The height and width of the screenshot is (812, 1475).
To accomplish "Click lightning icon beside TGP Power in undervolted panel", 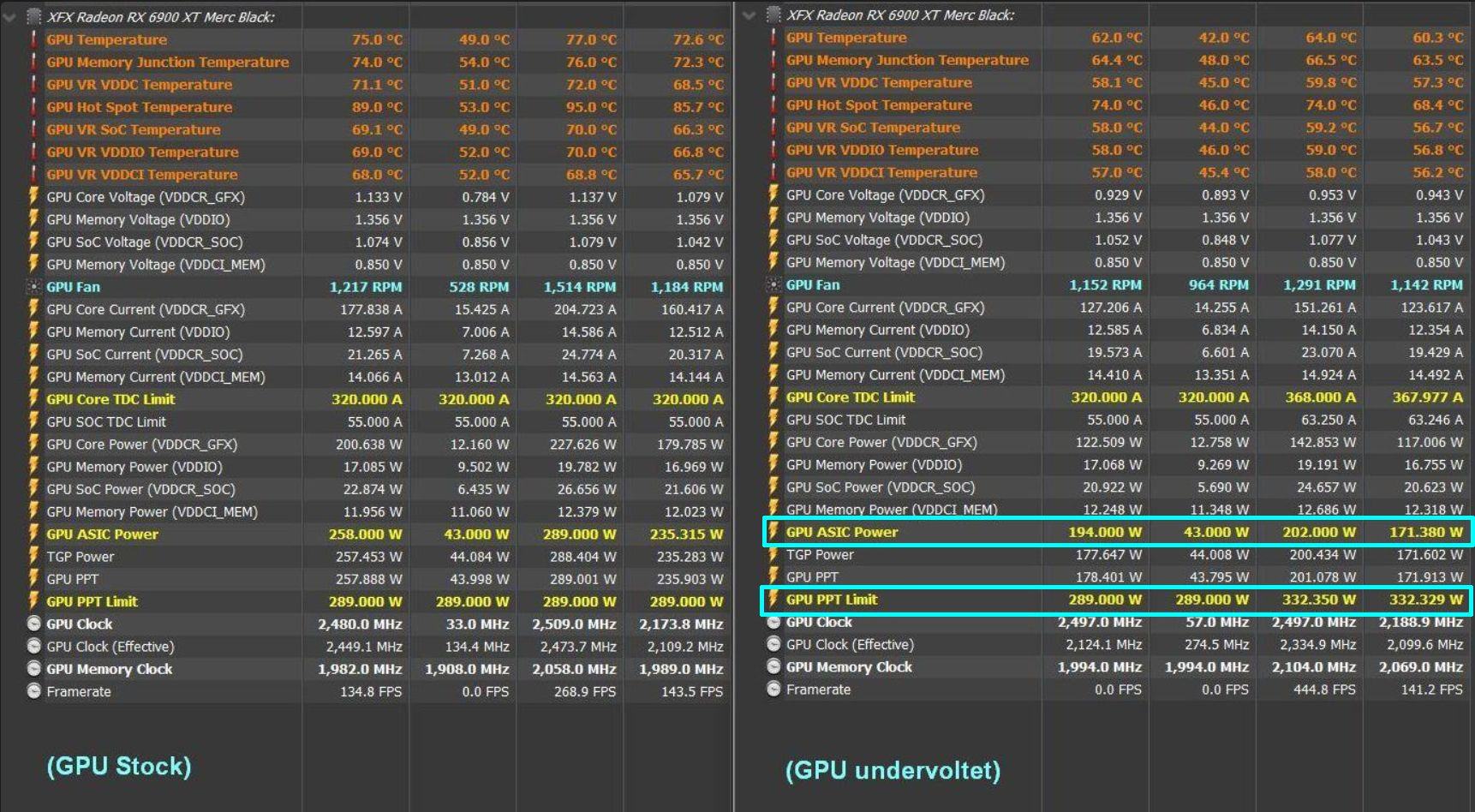I will [773, 554].
